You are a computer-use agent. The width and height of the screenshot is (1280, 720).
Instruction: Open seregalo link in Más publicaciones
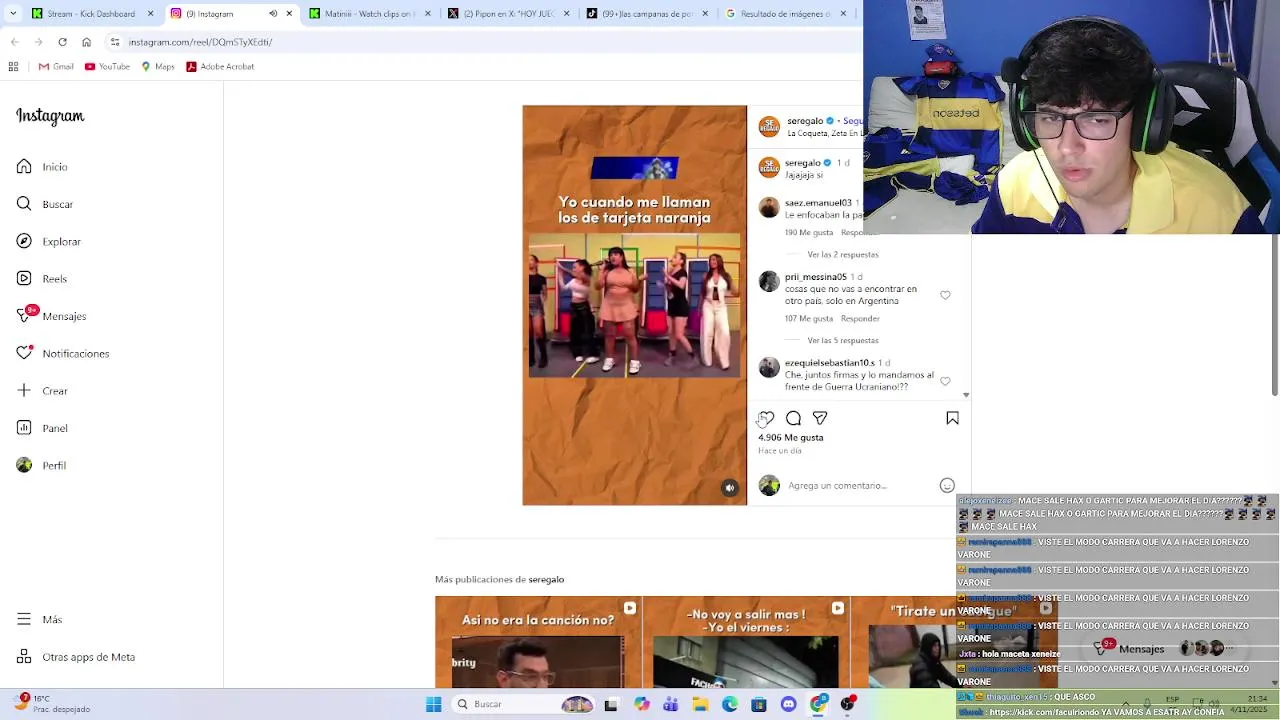pos(546,580)
